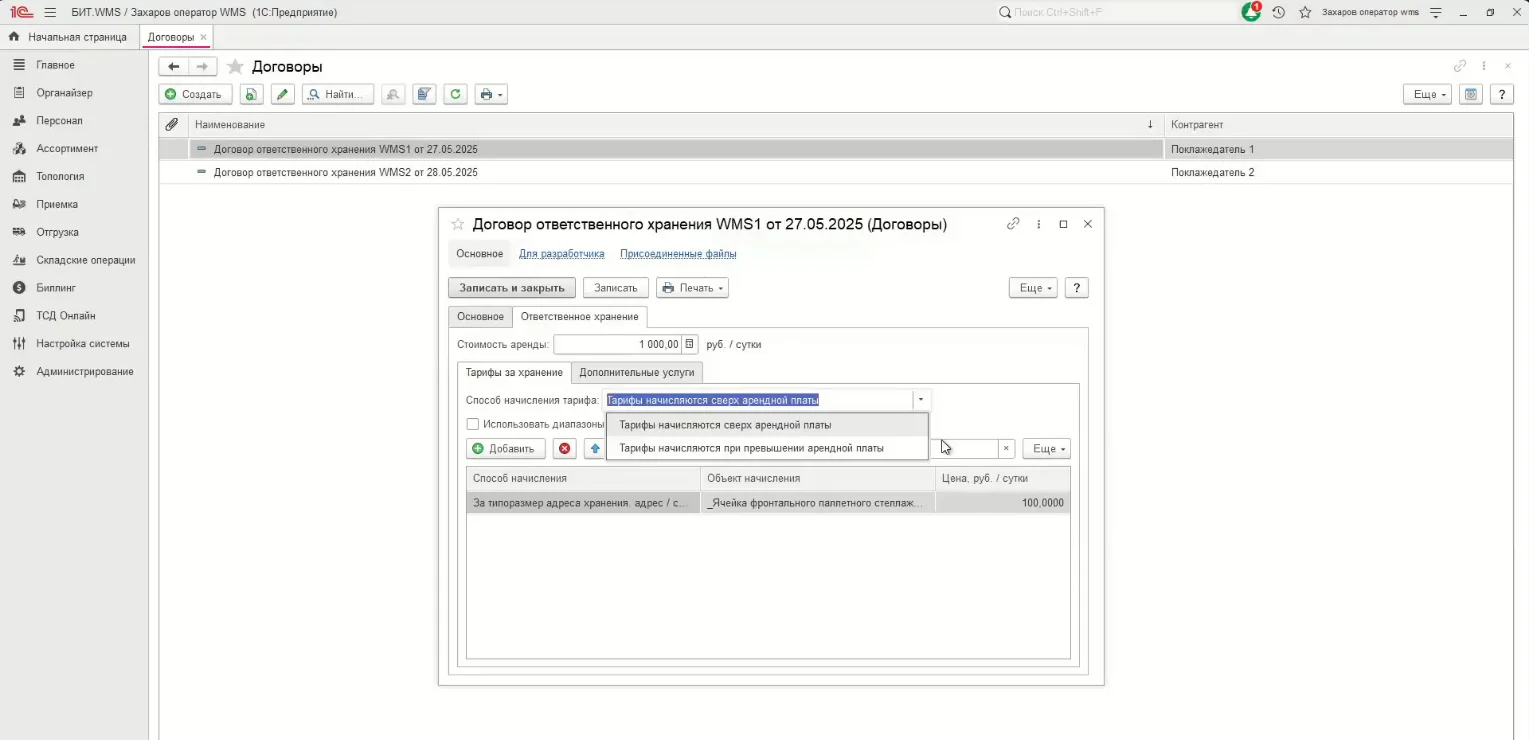
Task: Click the pencil edit icon in toolbar
Action: click(283, 94)
